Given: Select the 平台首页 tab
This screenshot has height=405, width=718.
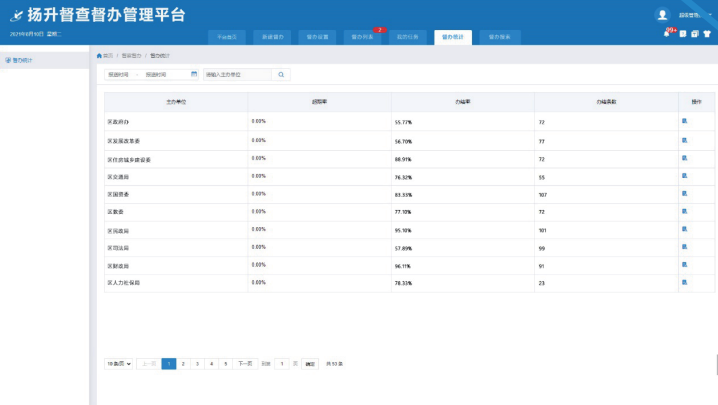Looking at the screenshot, I should [228, 36].
